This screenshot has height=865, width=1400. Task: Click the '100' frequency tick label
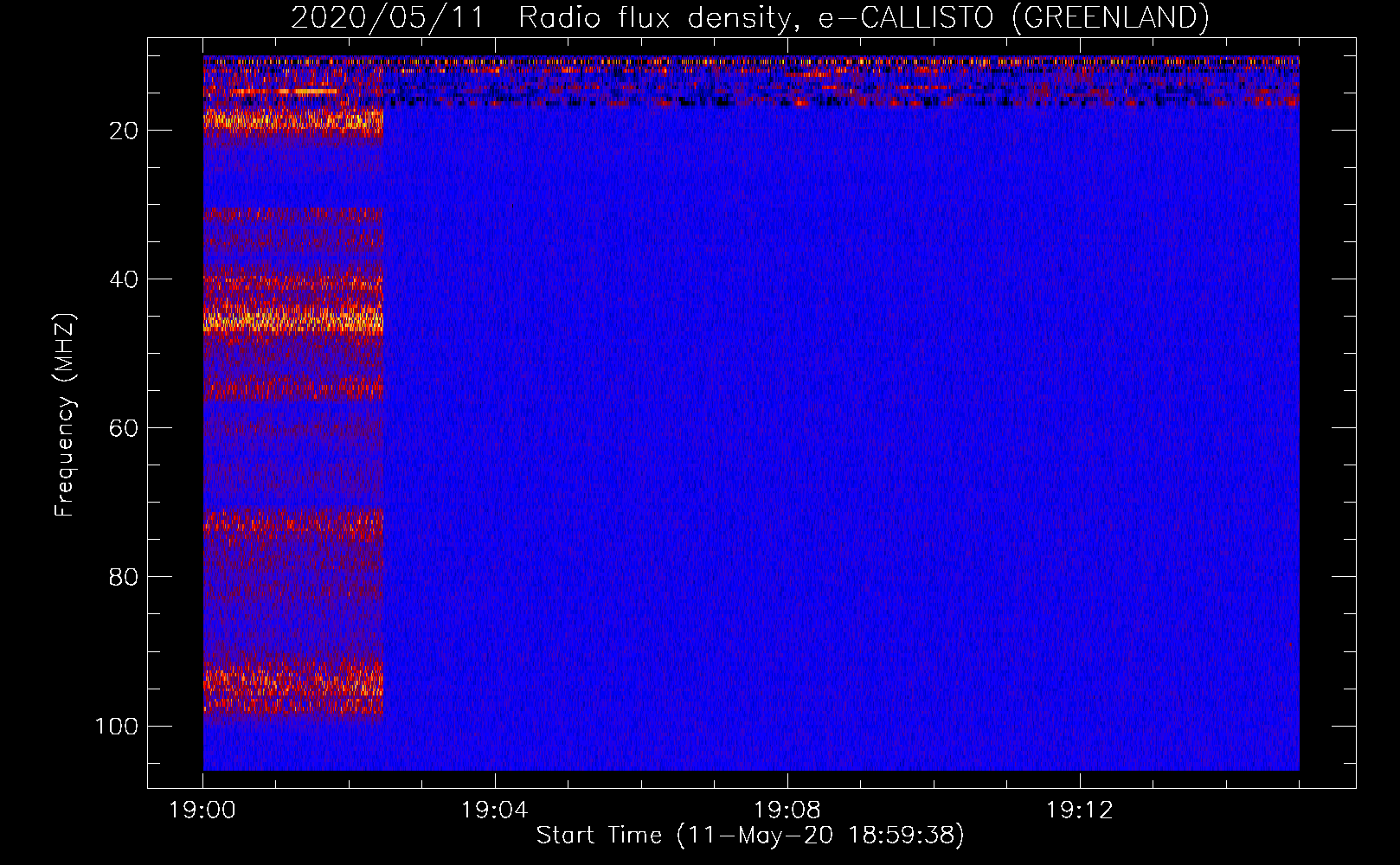tap(117, 726)
